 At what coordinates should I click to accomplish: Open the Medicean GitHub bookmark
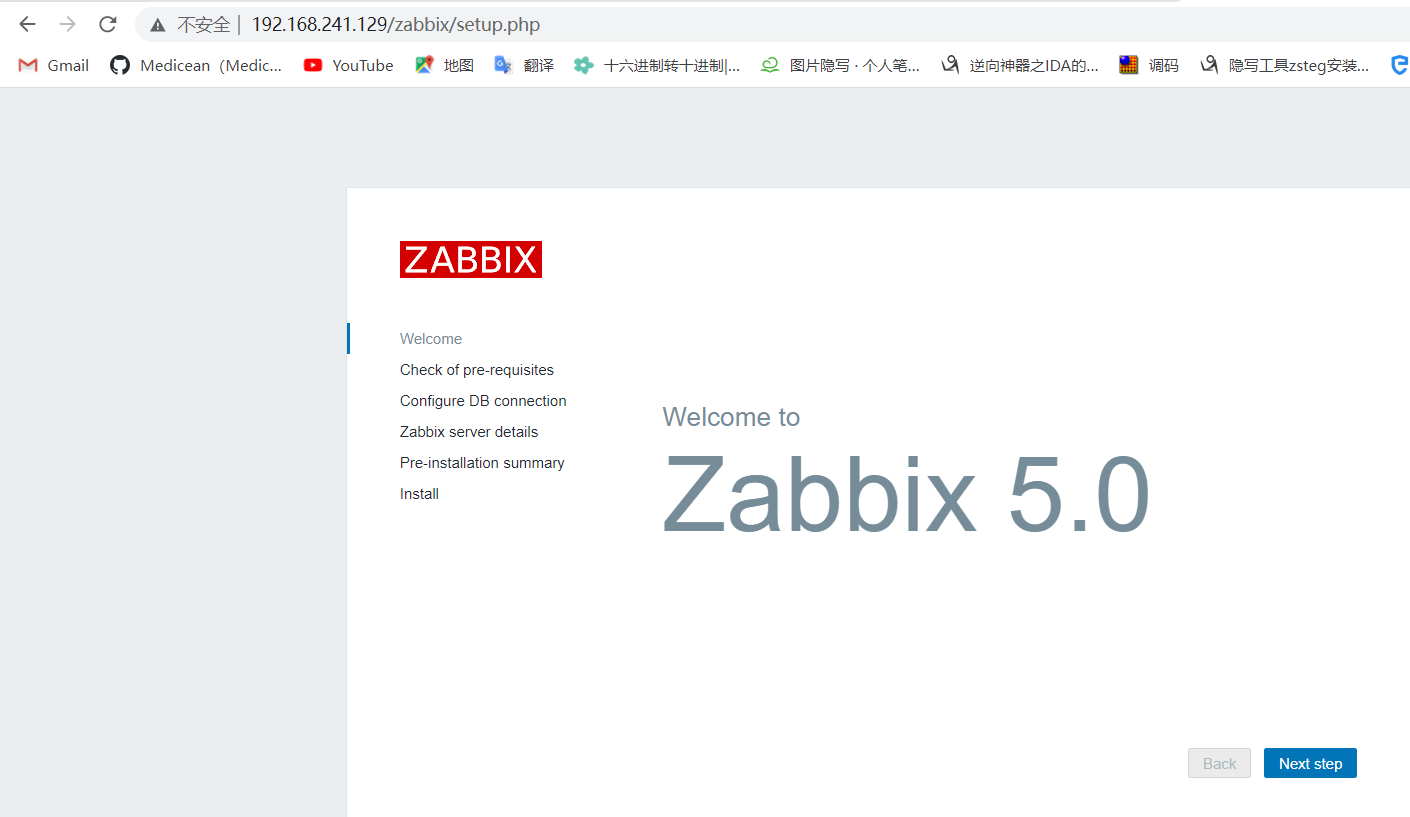tap(196, 65)
